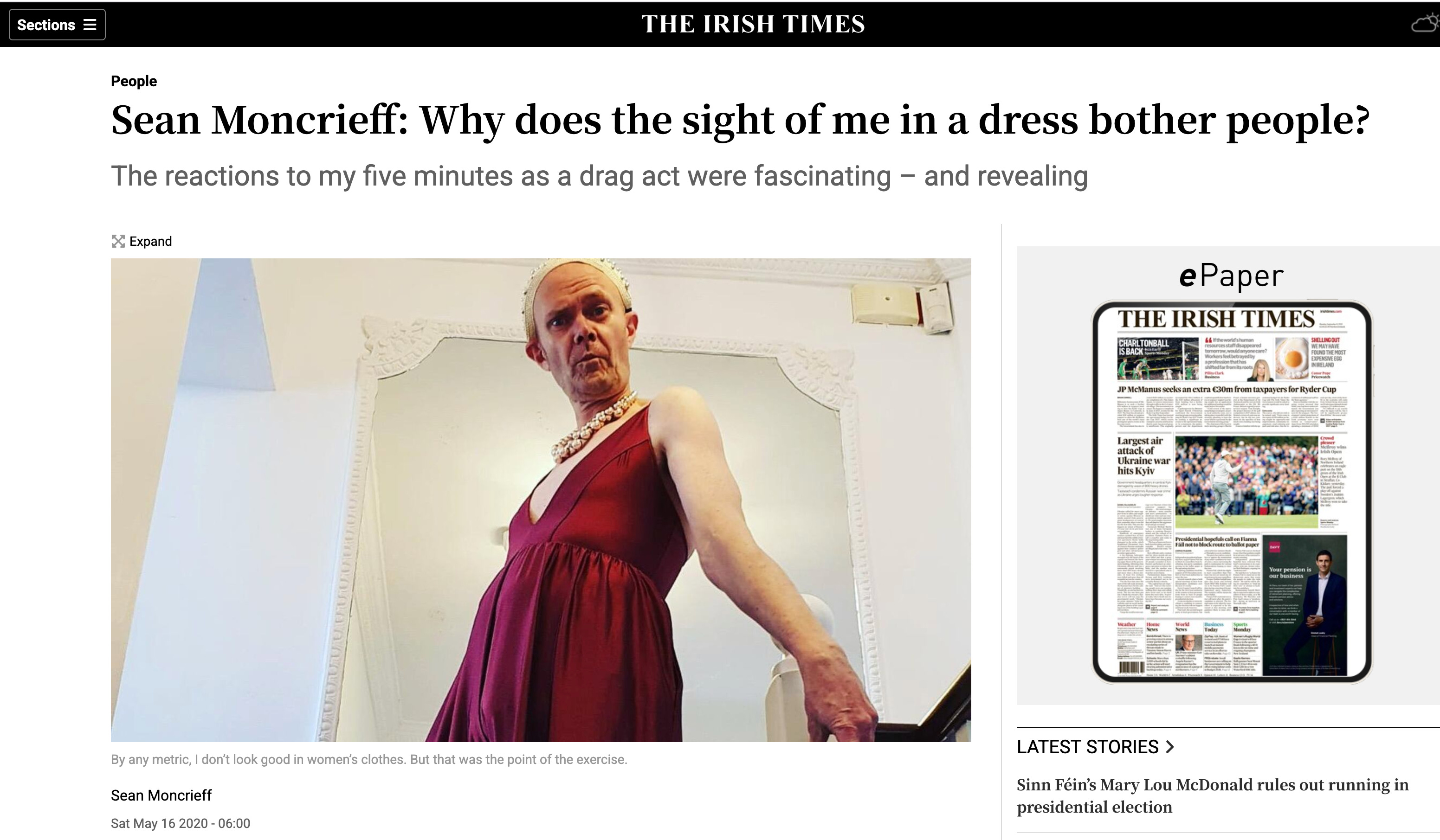The width and height of the screenshot is (1440, 840).
Task: Open the People section link
Action: [x=134, y=81]
